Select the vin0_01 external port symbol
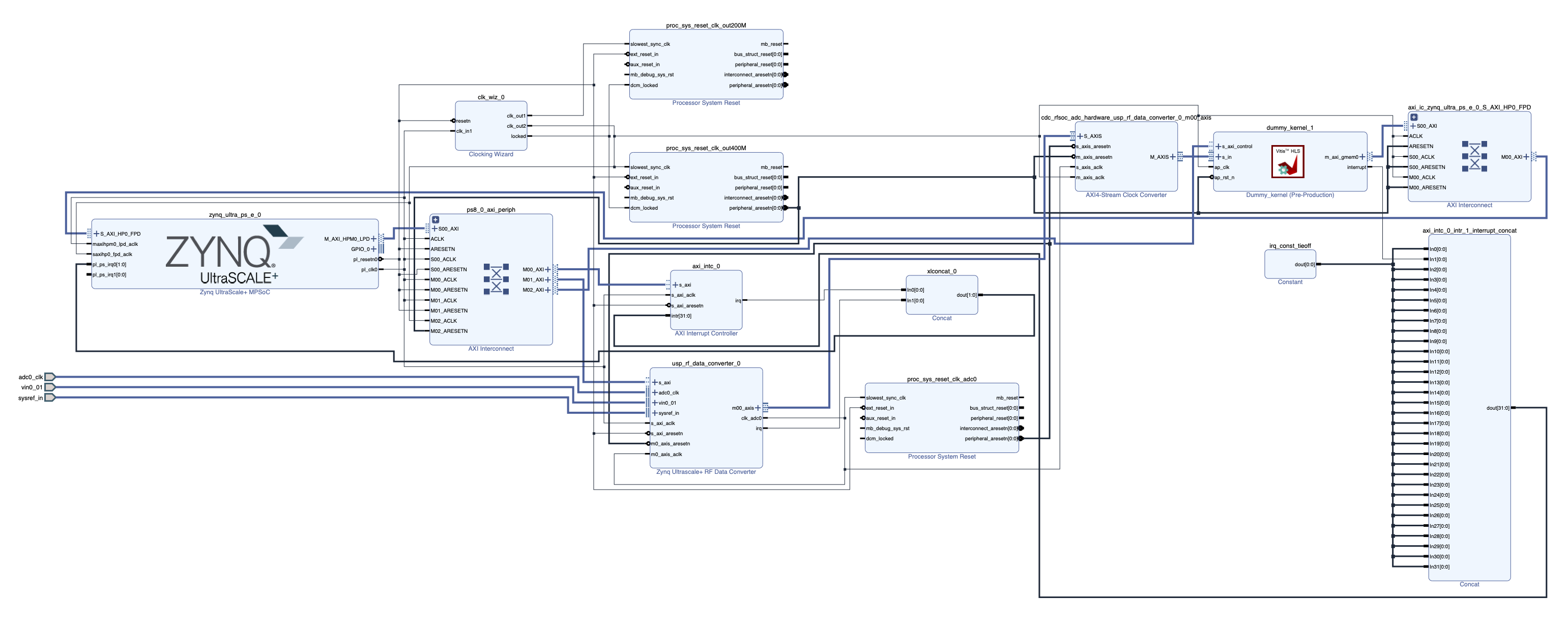 (x=50, y=387)
